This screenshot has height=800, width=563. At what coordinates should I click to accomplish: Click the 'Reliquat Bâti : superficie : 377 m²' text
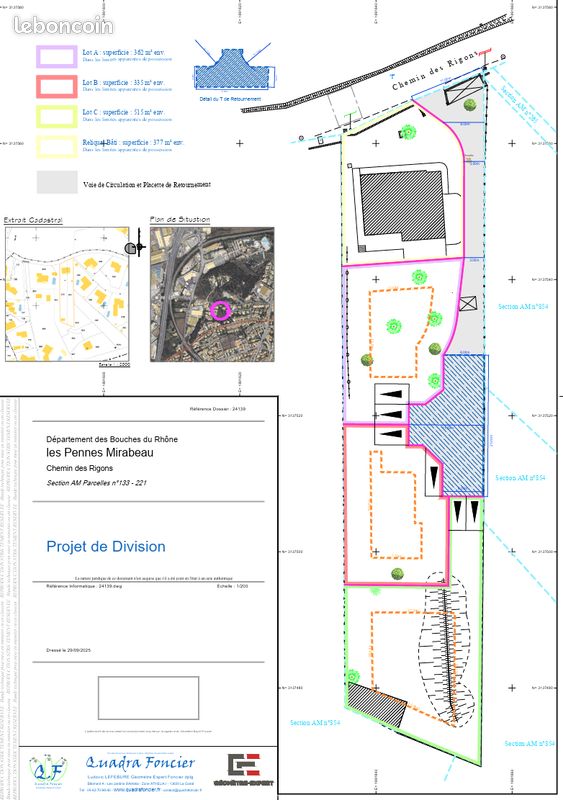point(133,142)
